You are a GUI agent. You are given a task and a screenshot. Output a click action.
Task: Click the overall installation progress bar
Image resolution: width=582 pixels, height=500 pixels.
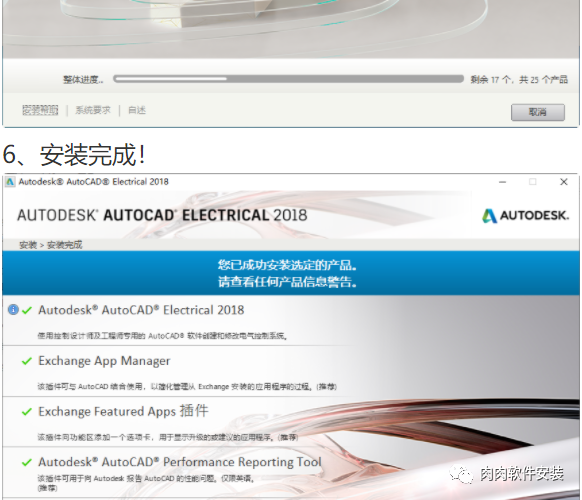click(x=288, y=79)
